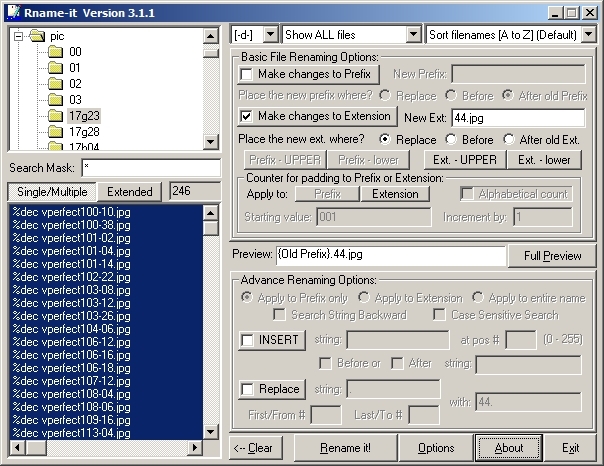This screenshot has height=466, width=604.
Task: Toggle the INSERT checkbox
Action: 247,340
